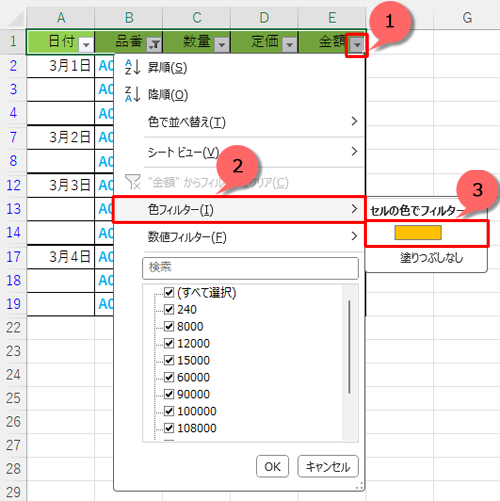Toggle the (すべて選択) checkbox
Viewport: 500px width, 501px height.
(x=169, y=292)
